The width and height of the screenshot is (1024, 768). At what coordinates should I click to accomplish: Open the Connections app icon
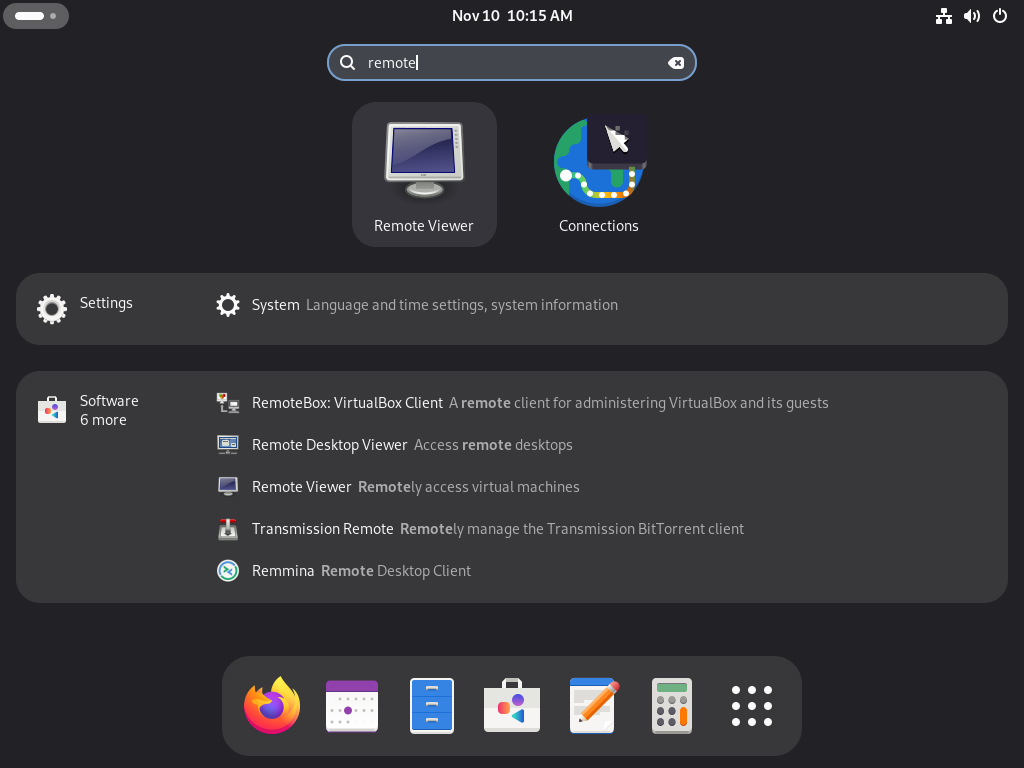click(598, 173)
